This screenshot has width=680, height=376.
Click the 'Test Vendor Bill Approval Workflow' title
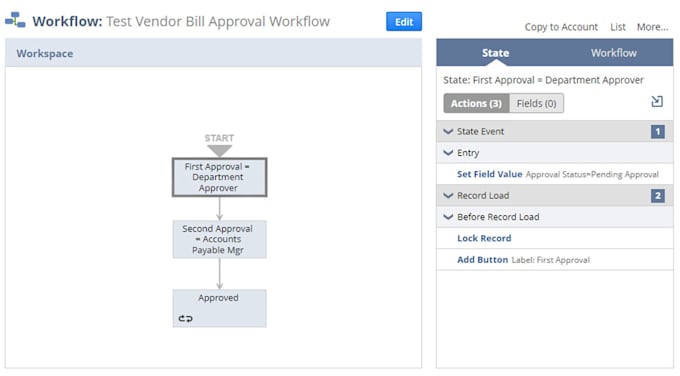click(218, 21)
